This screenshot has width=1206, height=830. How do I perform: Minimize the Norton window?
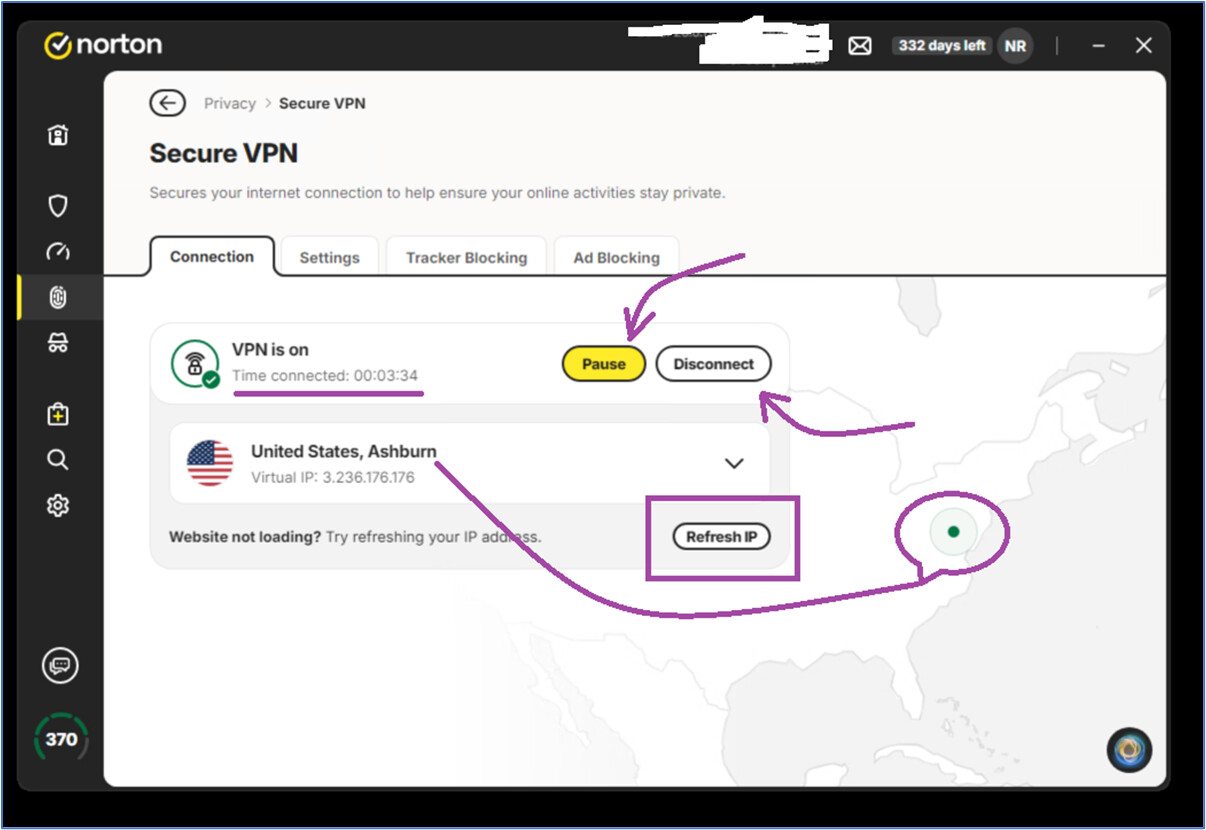pos(1099,46)
